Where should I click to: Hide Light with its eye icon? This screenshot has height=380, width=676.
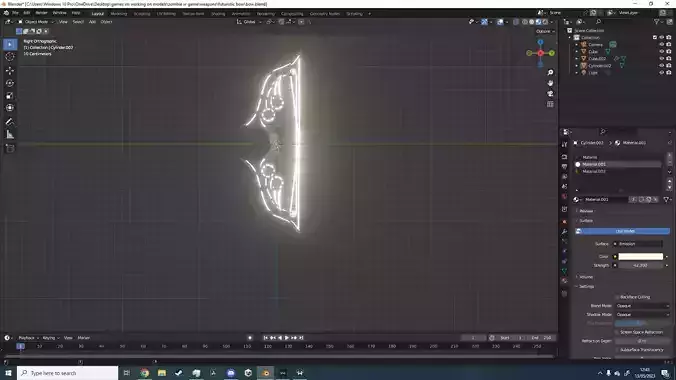pos(662,72)
